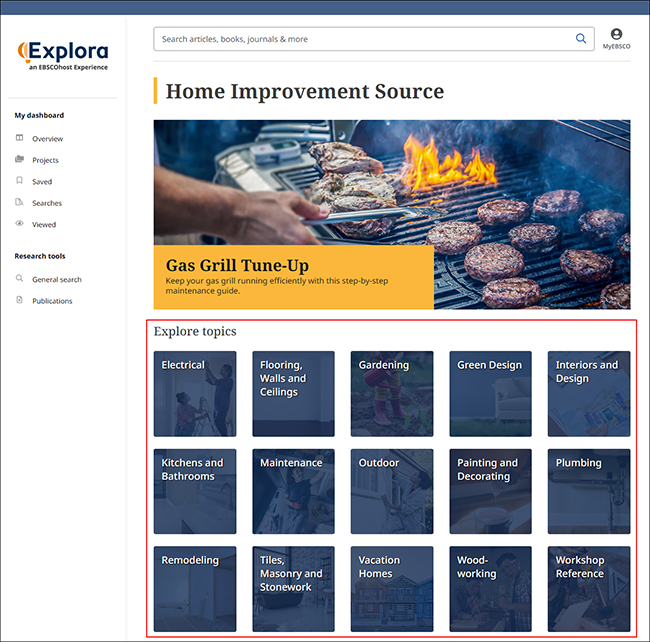Click the Publications document icon
650x642 pixels.
point(19,300)
